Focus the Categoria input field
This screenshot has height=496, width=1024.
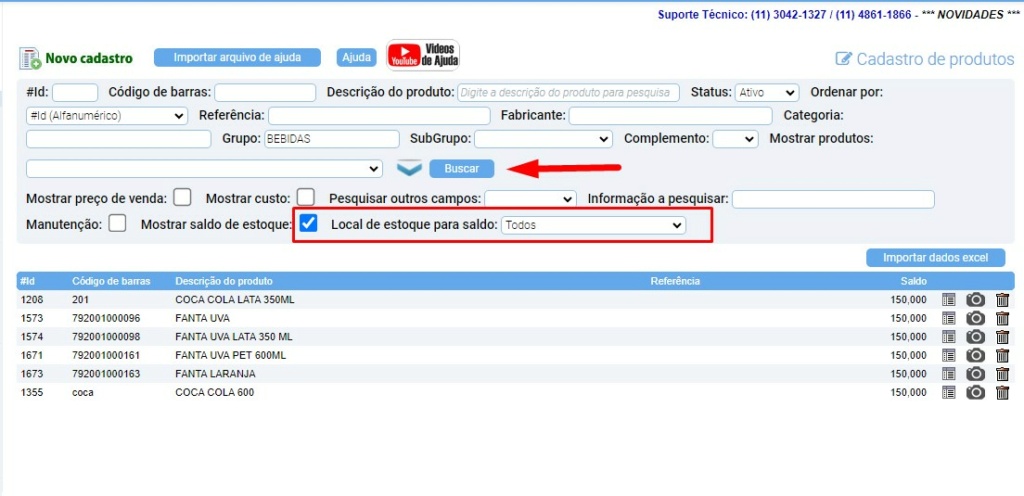pyautogui.click(x=119, y=139)
